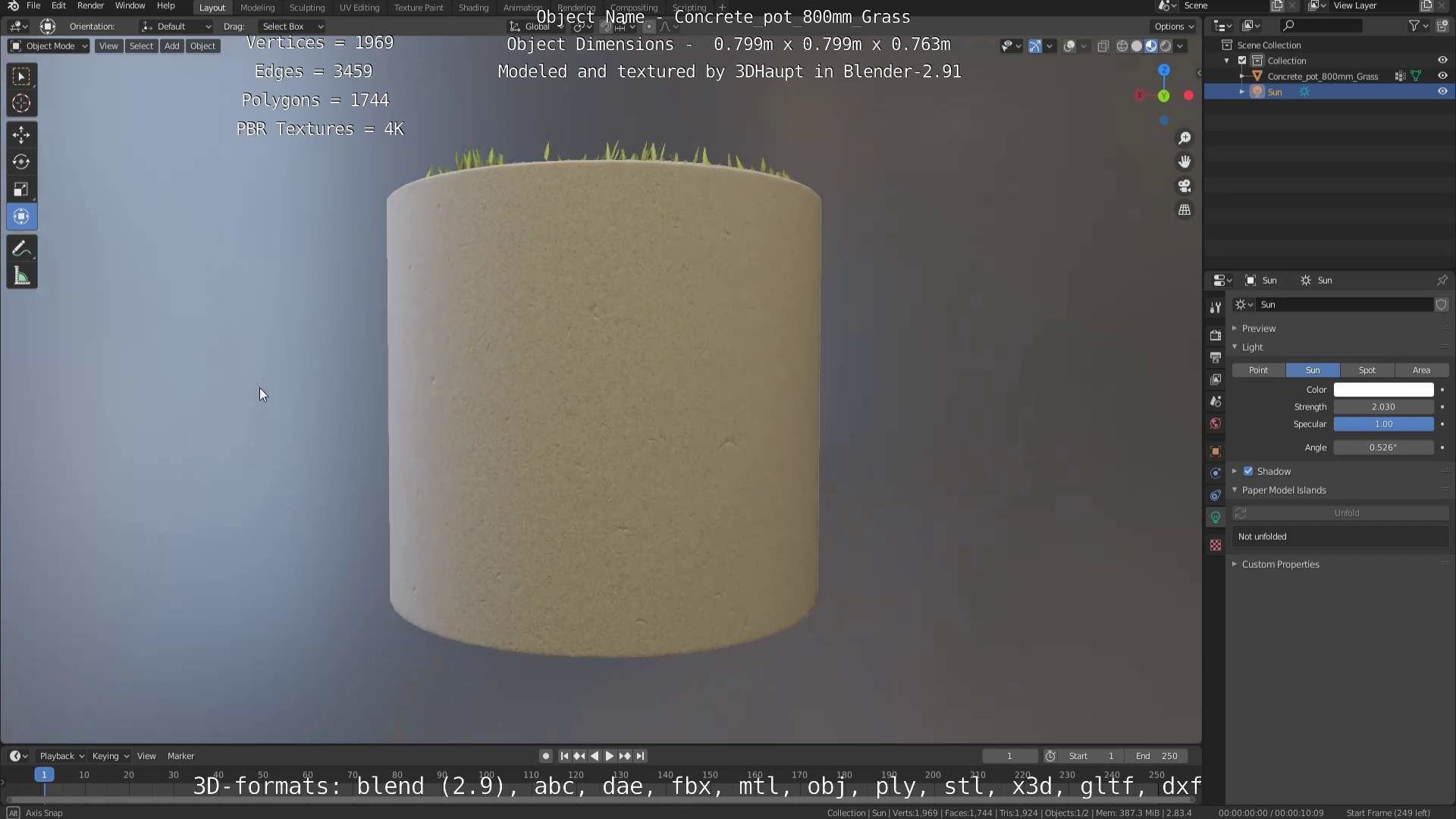Screen dimensions: 1456x819
Task: Toggle gizmo display button in viewport header
Action: pos(1035,46)
